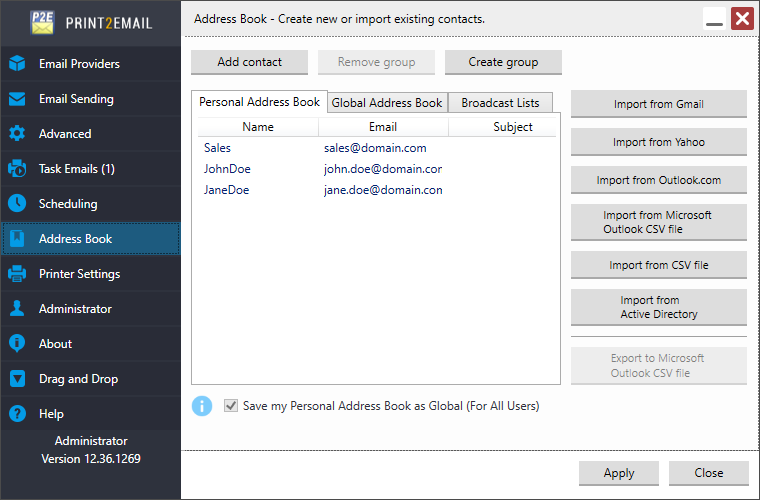Screen dimensions: 760x500
Task: Click the Printer Settings printer icon
Action: coord(17,274)
